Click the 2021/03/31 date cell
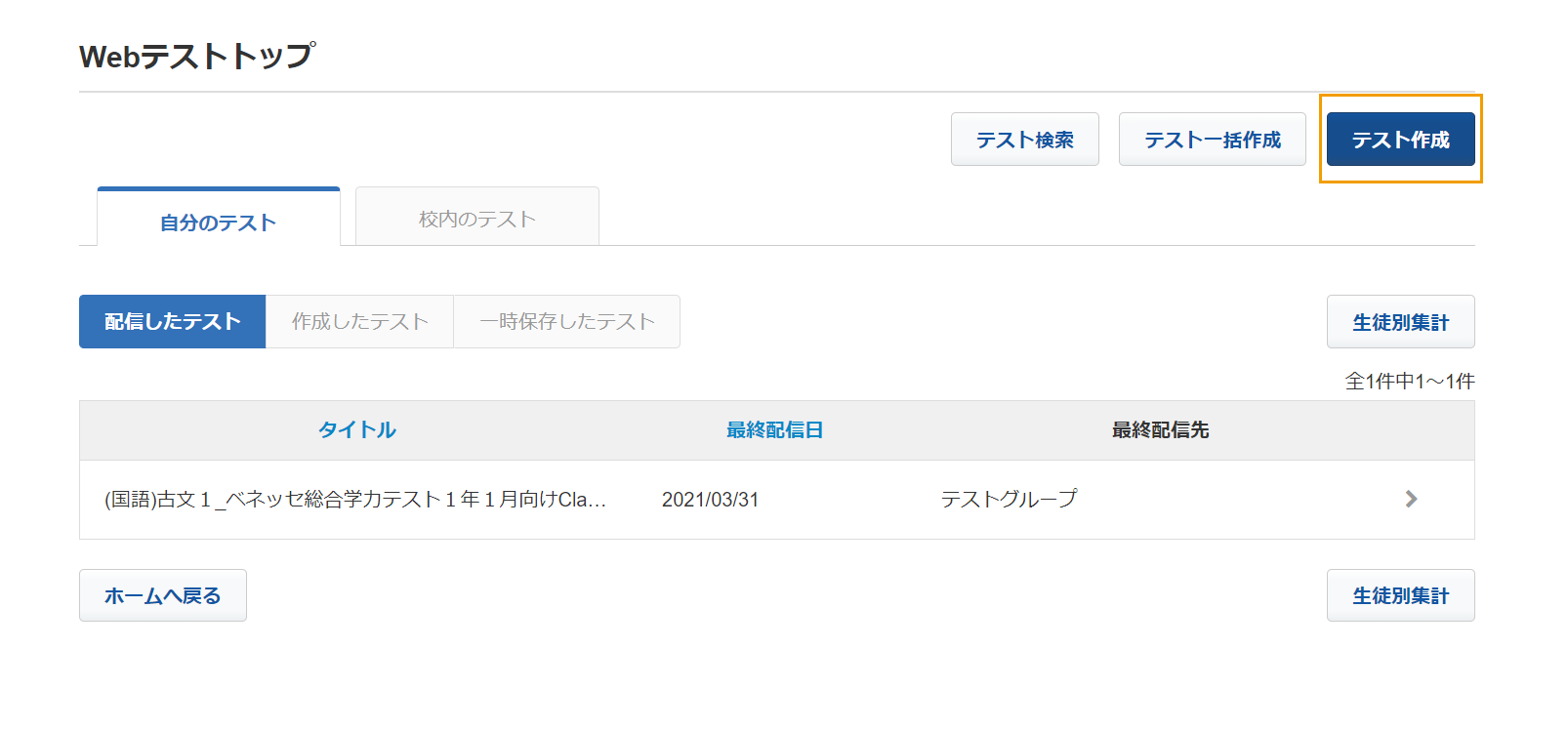Image resolution: width=1568 pixels, height=729 pixels. click(710, 500)
